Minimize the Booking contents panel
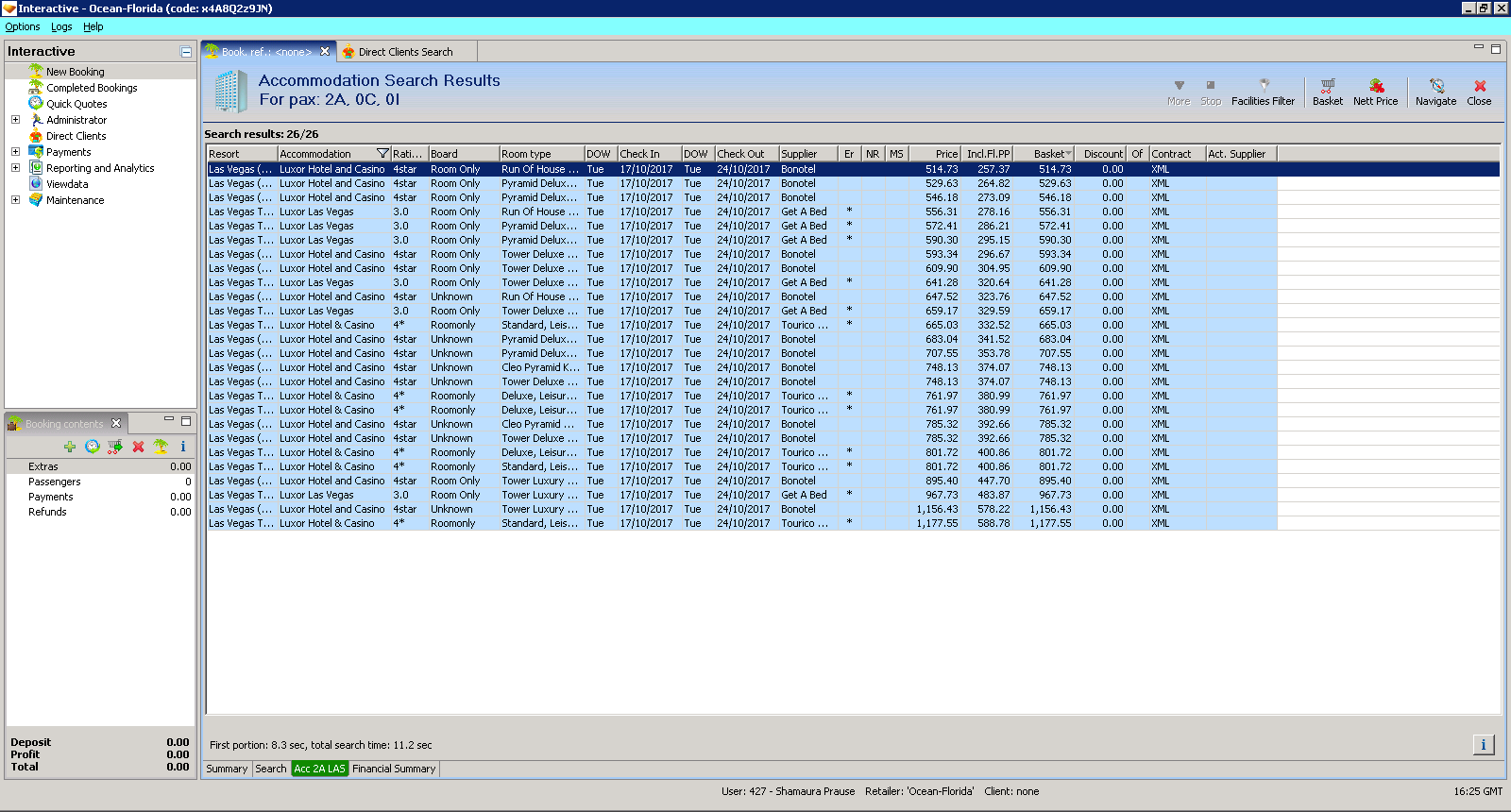Screen dimensions: 1511x812 tap(169, 419)
